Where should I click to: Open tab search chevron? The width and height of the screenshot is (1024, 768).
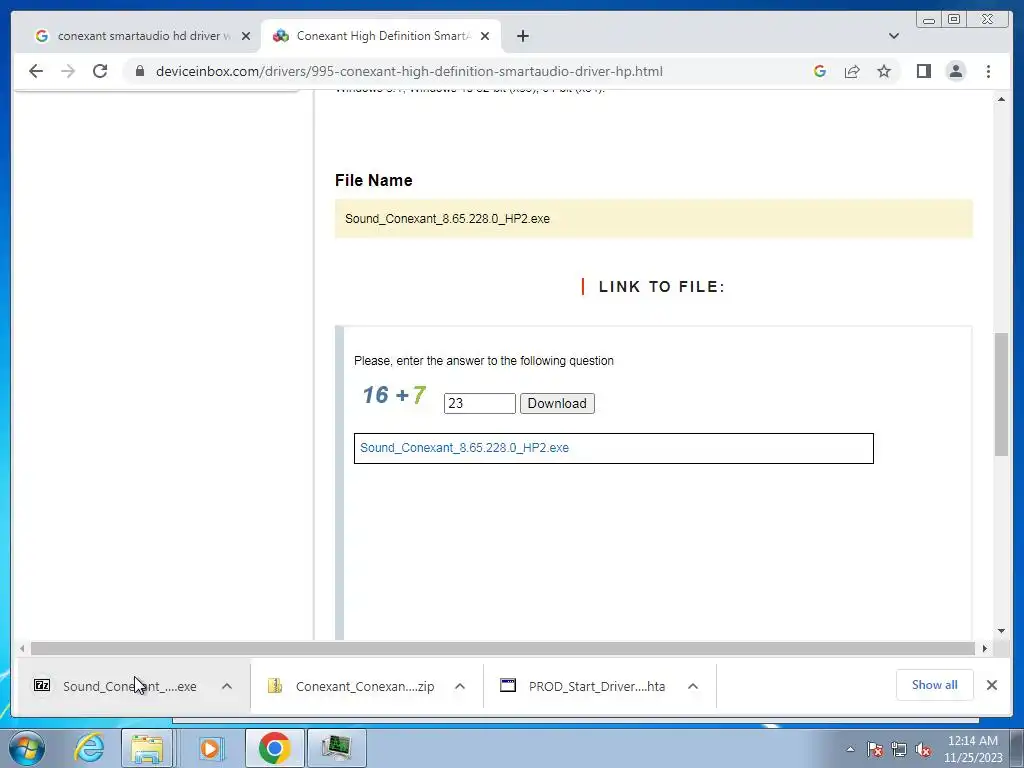point(894,36)
